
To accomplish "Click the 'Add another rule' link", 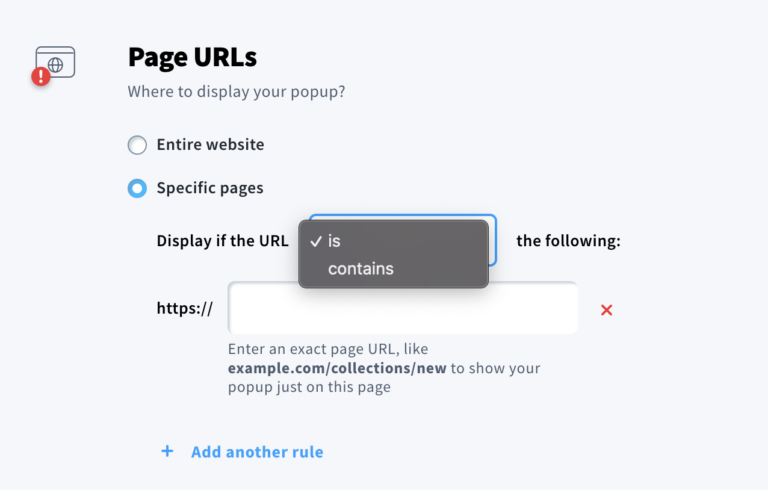I will click(257, 452).
